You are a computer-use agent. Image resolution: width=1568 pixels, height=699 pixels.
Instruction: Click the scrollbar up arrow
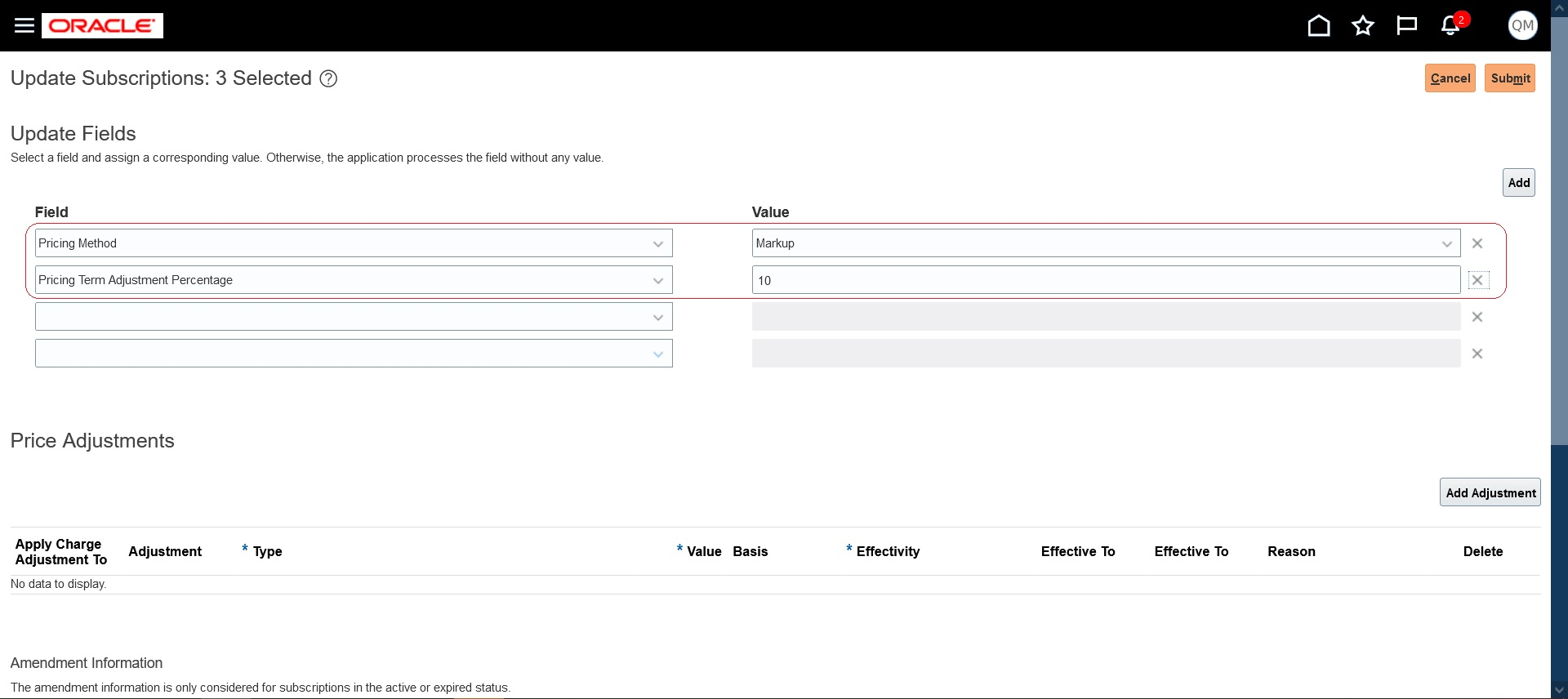coord(1559,8)
